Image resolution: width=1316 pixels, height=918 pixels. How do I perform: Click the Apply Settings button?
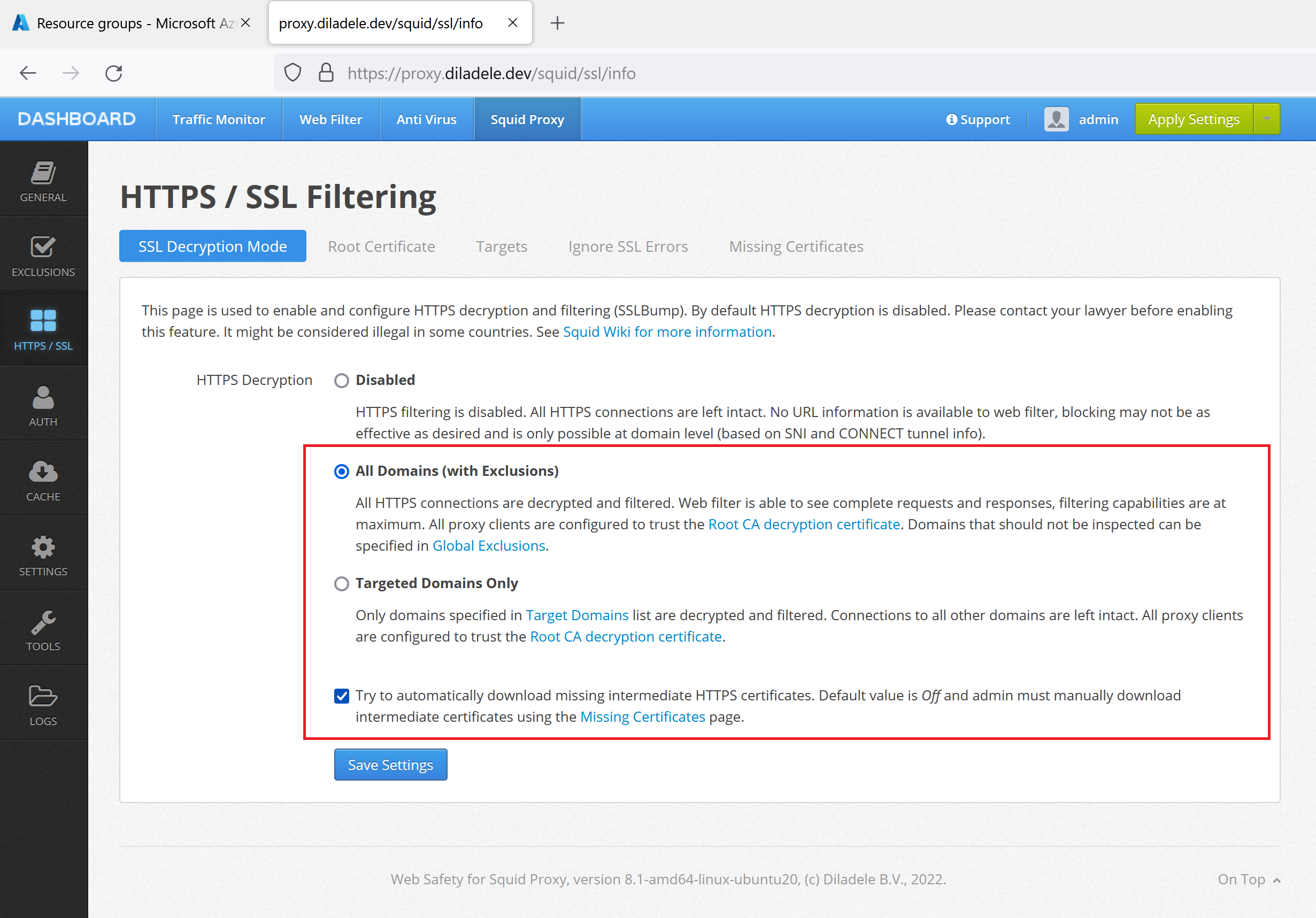pyautogui.click(x=1194, y=119)
